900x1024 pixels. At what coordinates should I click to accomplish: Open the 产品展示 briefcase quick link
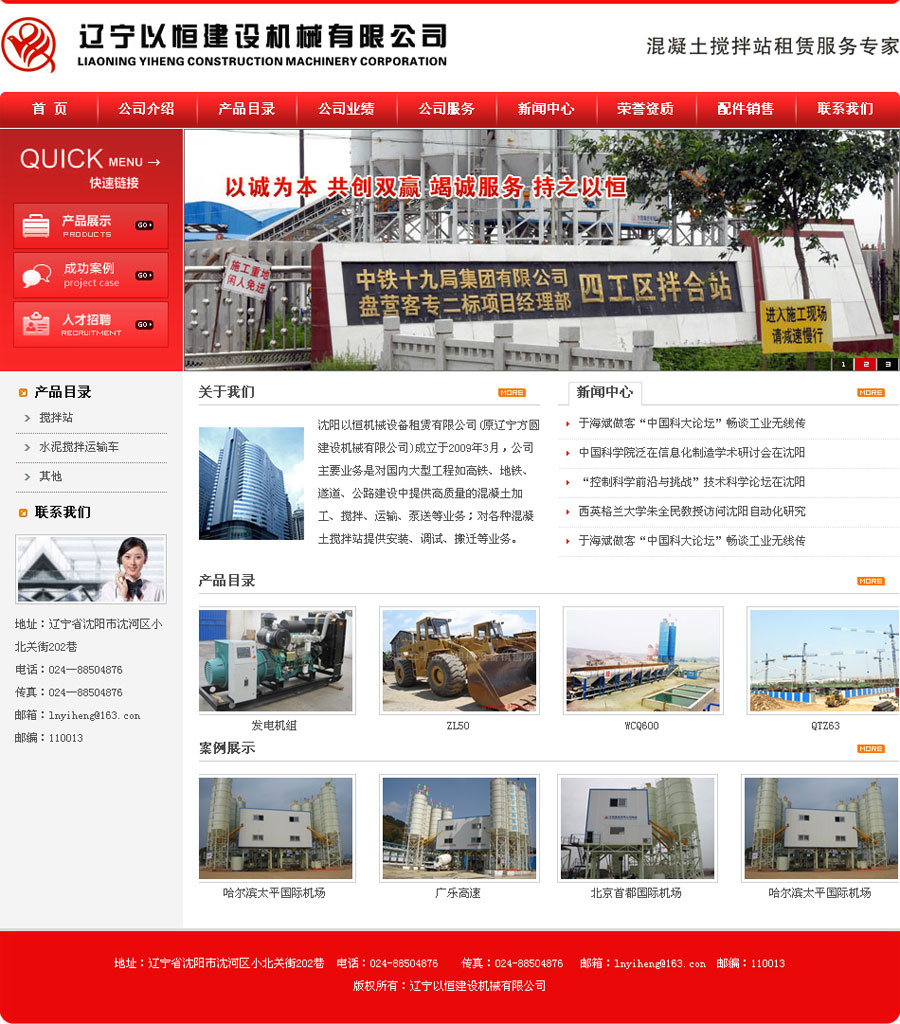[x=91, y=226]
